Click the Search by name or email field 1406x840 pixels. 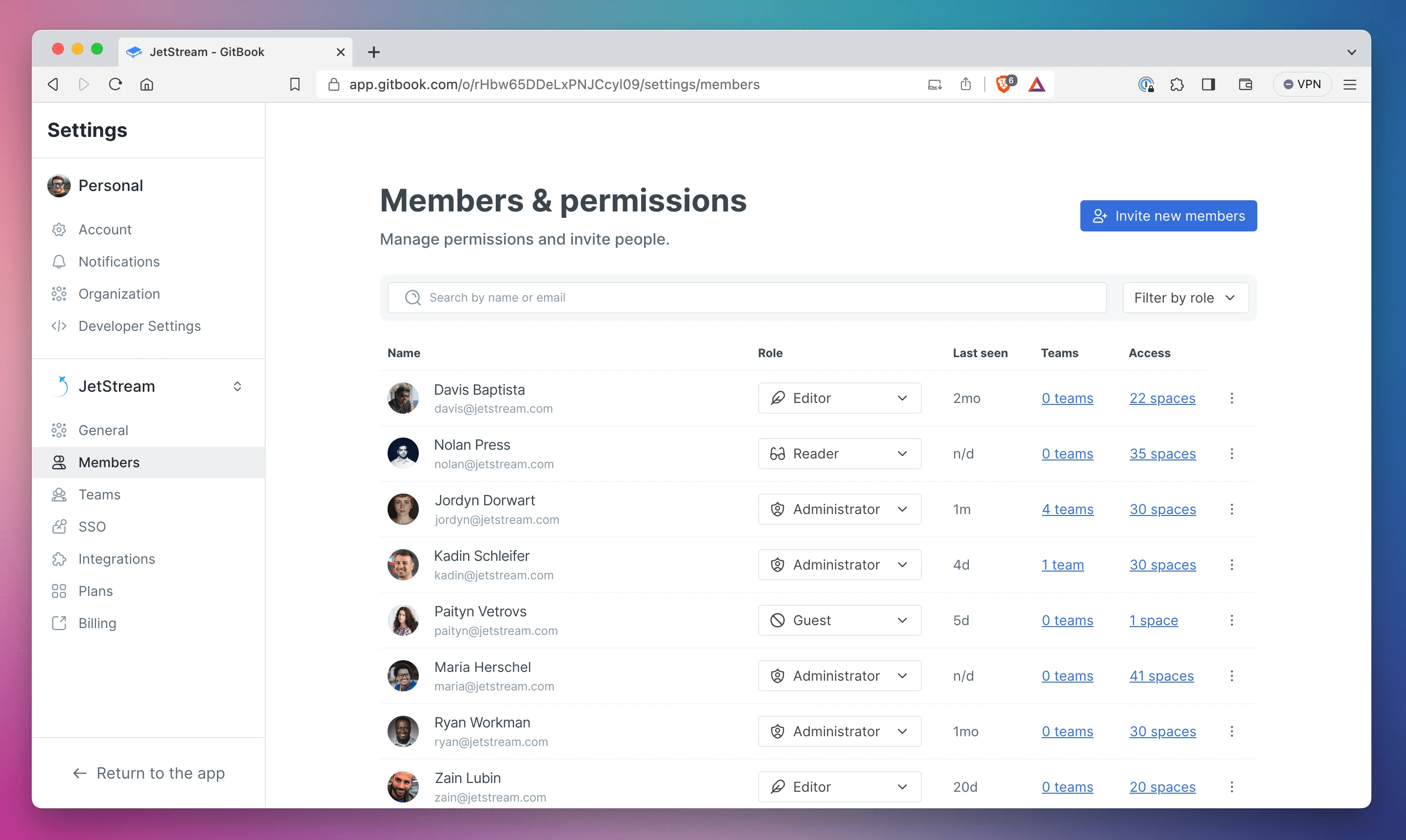(747, 298)
